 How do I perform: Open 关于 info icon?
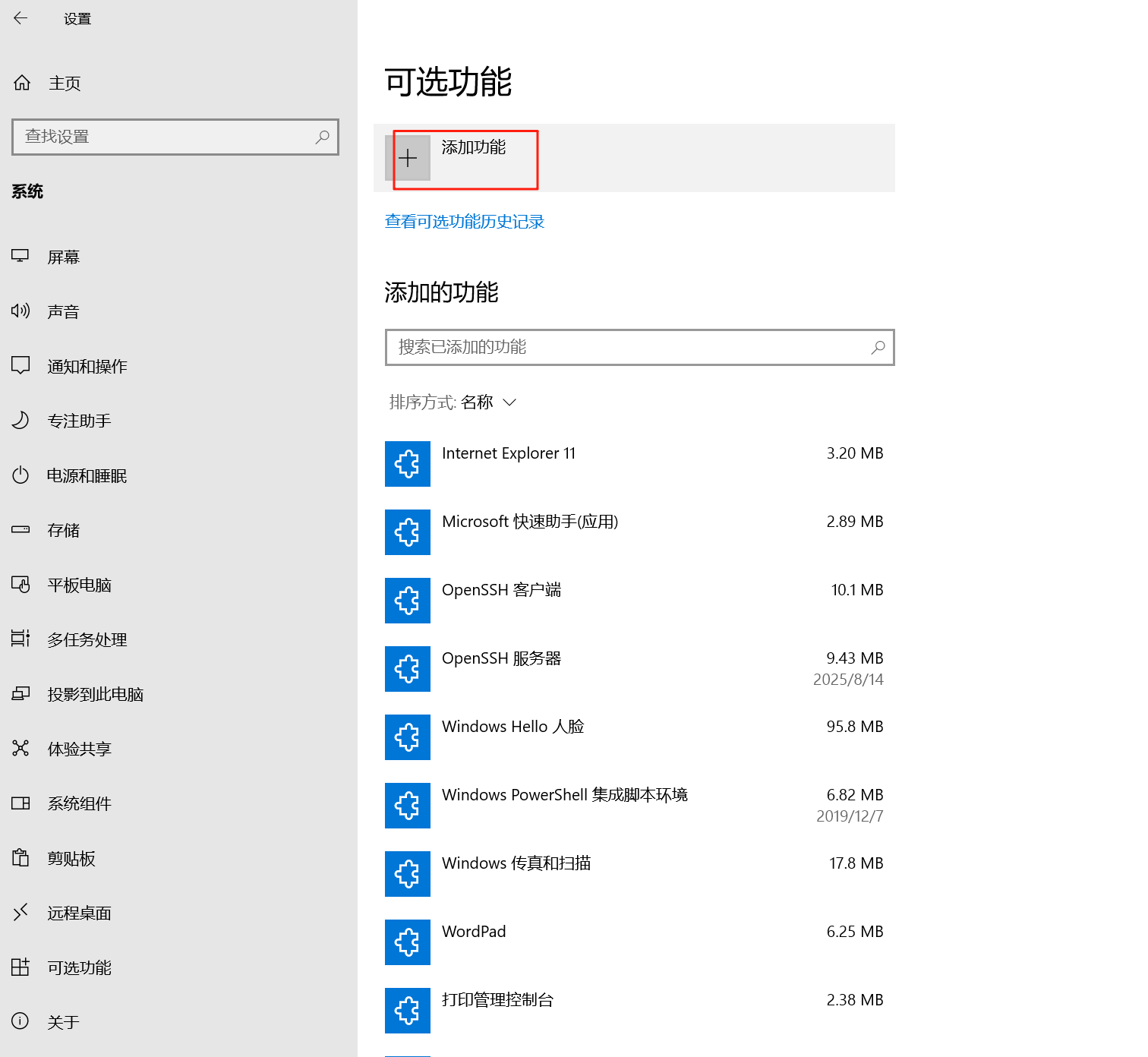[x=20, y=1021]
